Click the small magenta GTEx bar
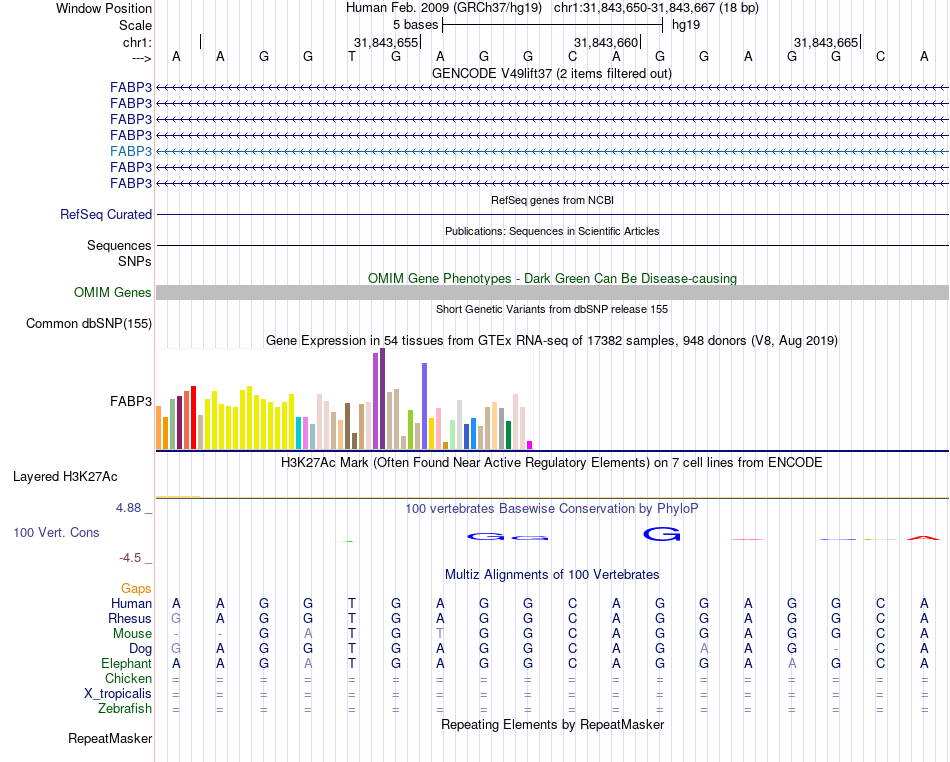This screenshot has width=950, height=762. (530, 445)
